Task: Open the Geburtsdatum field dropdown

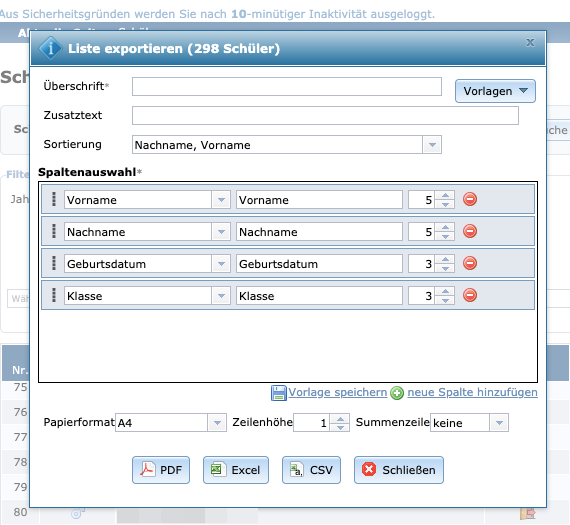Action: click(x=221, y=264)
